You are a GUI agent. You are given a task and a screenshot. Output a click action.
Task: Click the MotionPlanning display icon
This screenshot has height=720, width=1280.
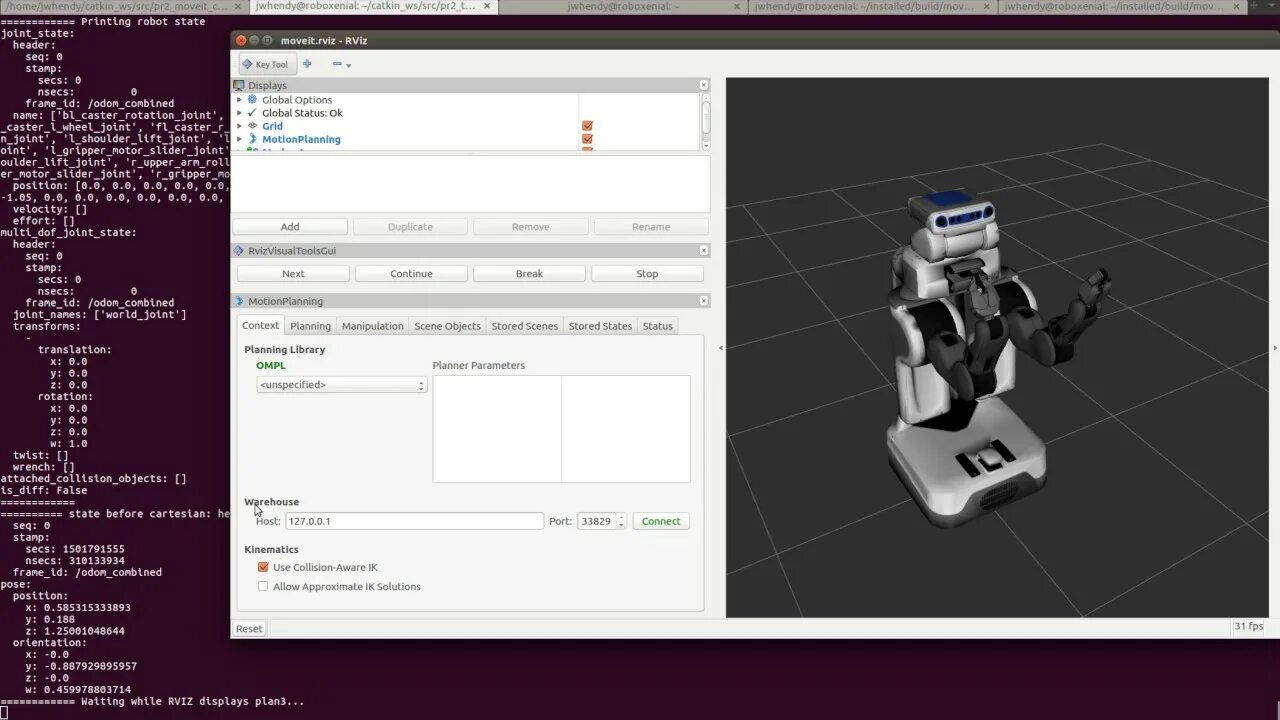pyautogui.click(x=253, y=139)
